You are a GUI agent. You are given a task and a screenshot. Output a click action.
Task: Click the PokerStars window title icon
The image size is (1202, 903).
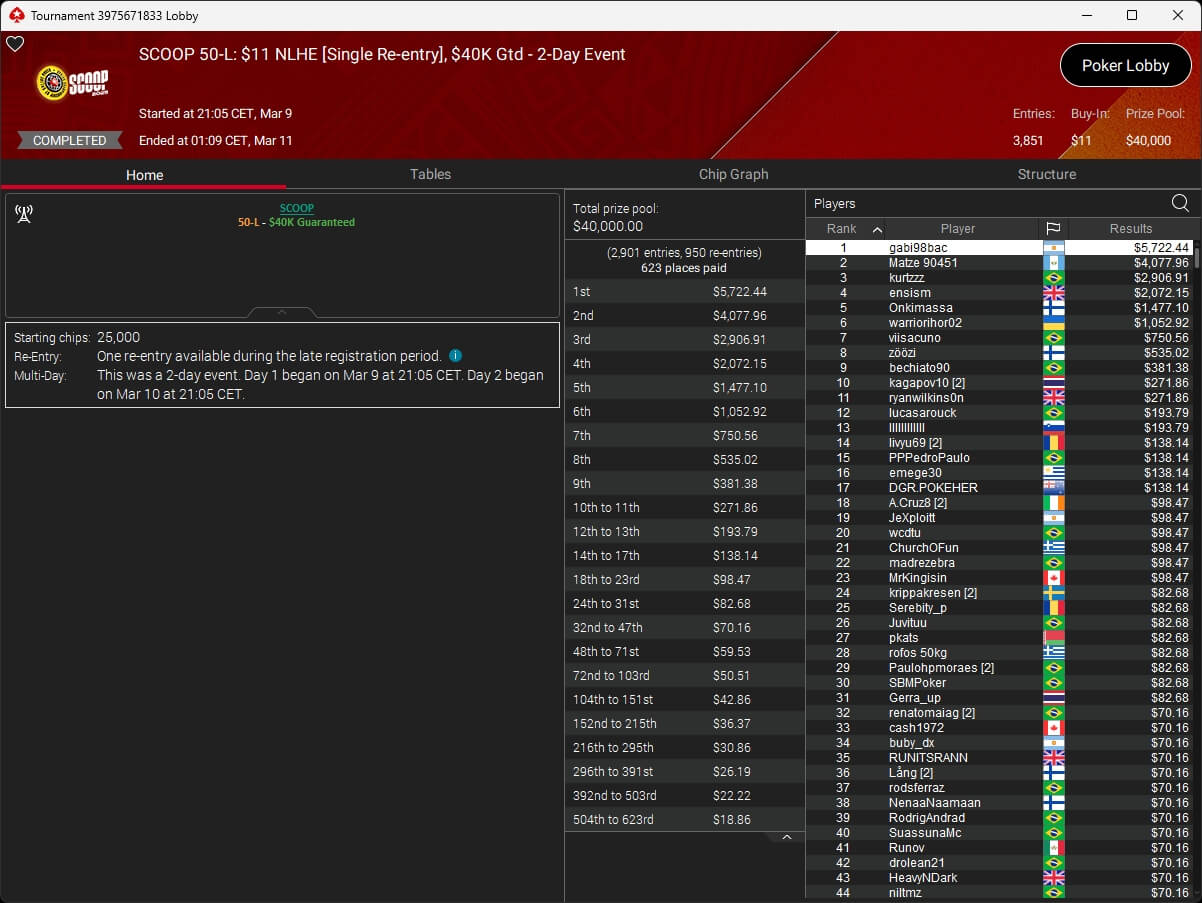(x=15, y=15)
